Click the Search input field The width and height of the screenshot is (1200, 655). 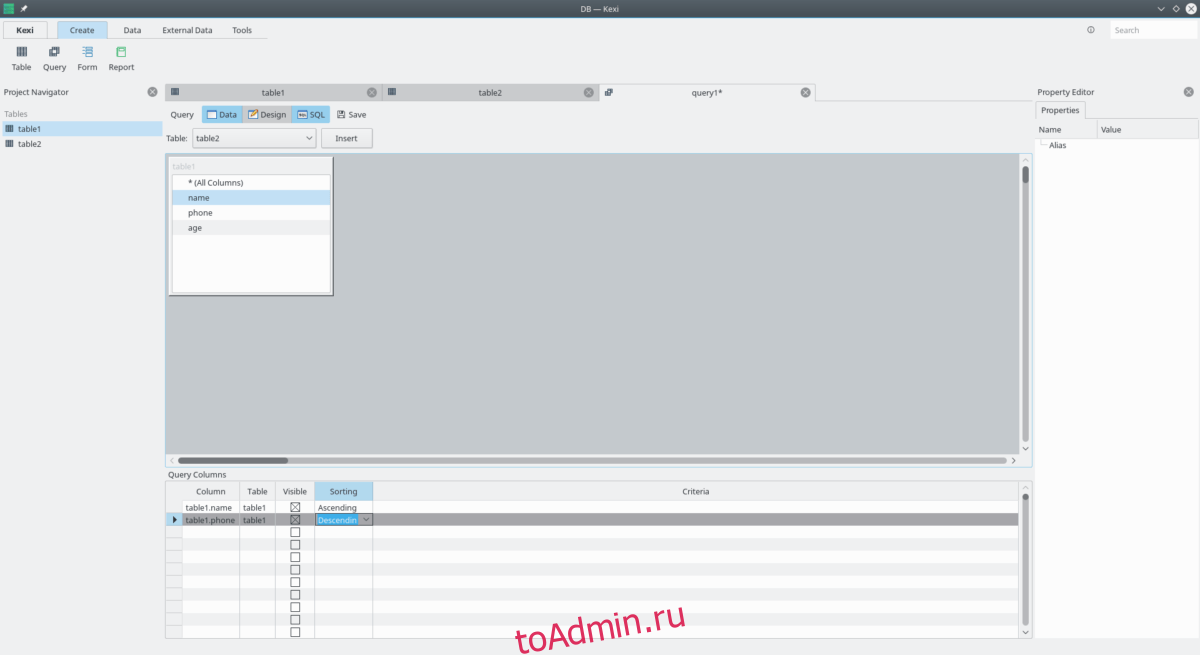pos(1153,30)
